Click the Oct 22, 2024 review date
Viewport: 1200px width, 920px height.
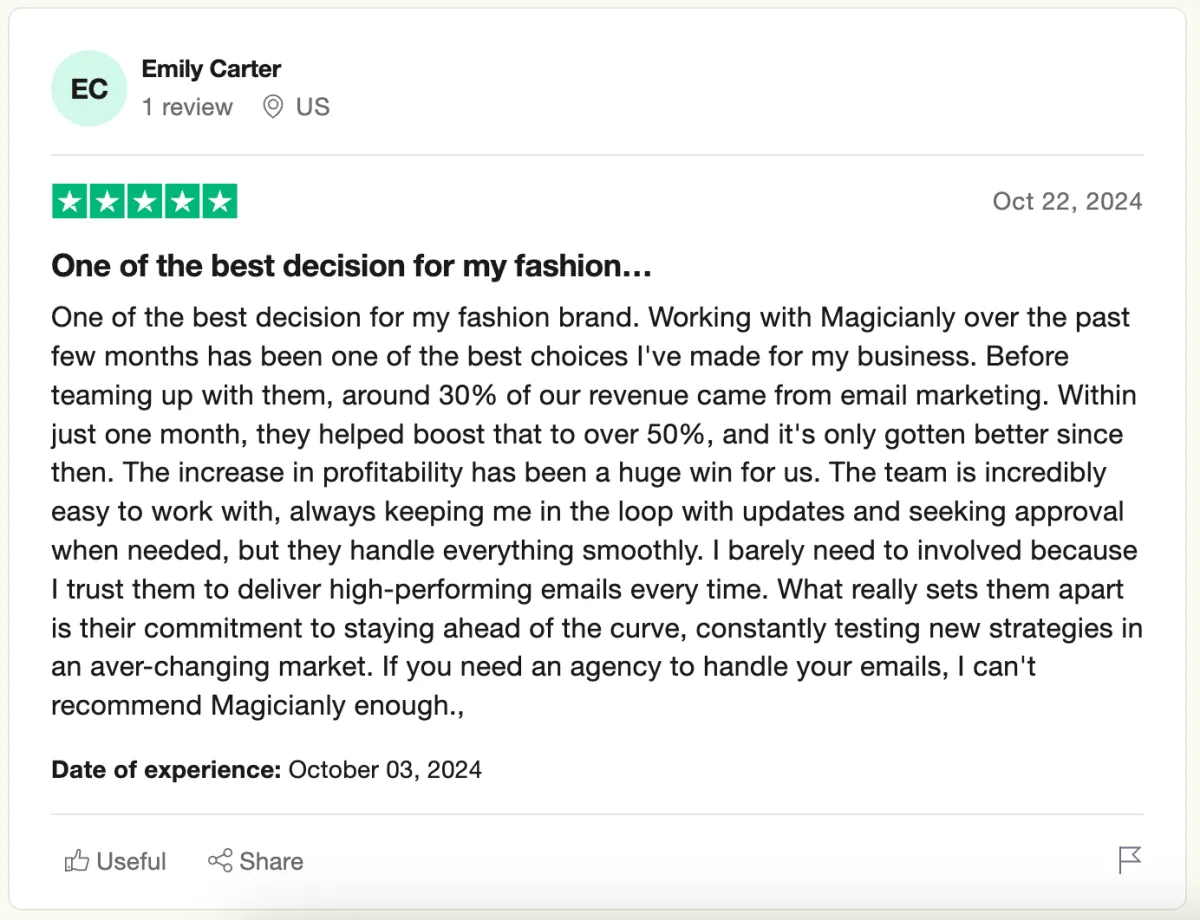coord(1067,201)
